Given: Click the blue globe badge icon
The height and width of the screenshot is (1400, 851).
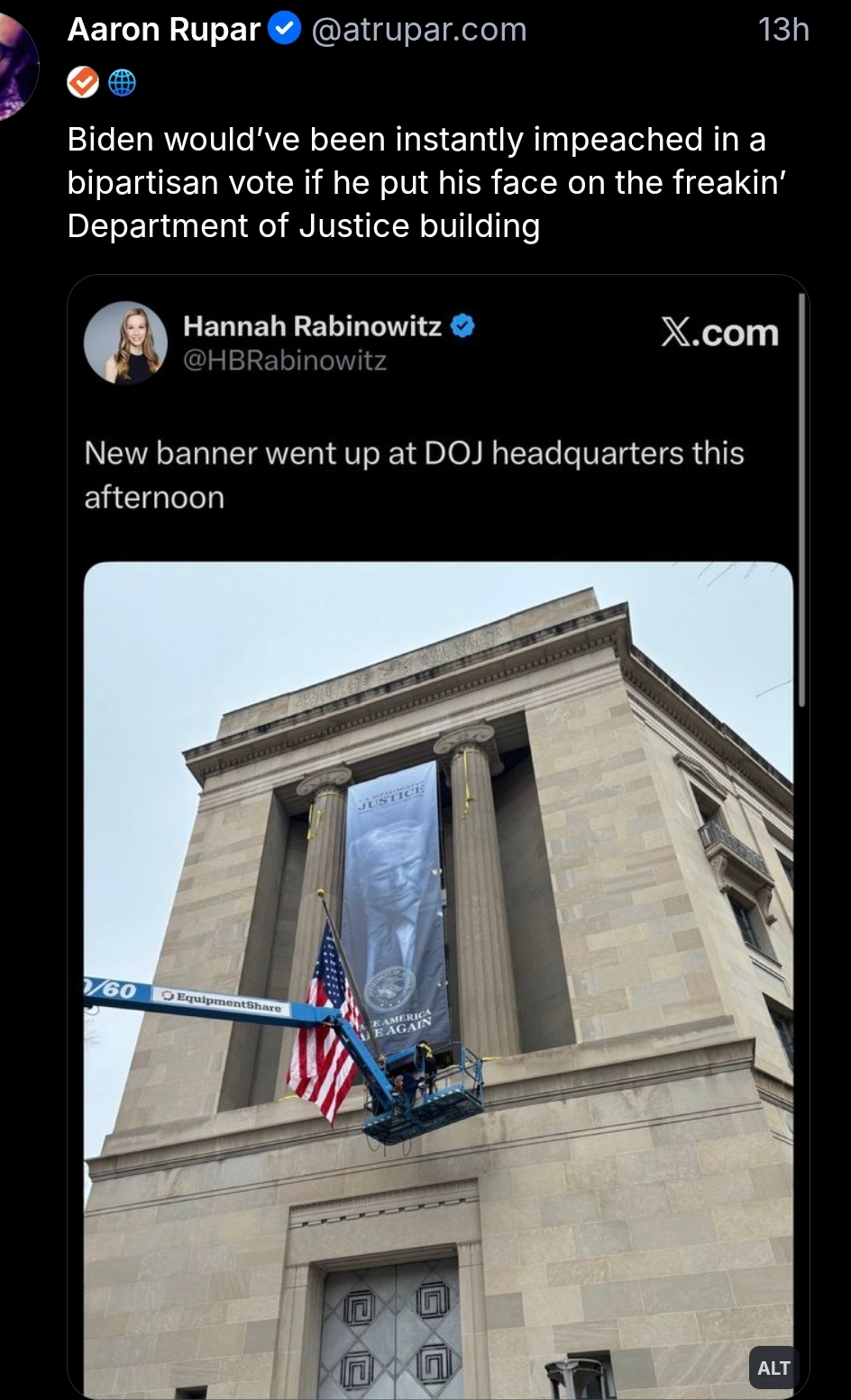Looking at the screenshot, I should click(x=122, y=83).
